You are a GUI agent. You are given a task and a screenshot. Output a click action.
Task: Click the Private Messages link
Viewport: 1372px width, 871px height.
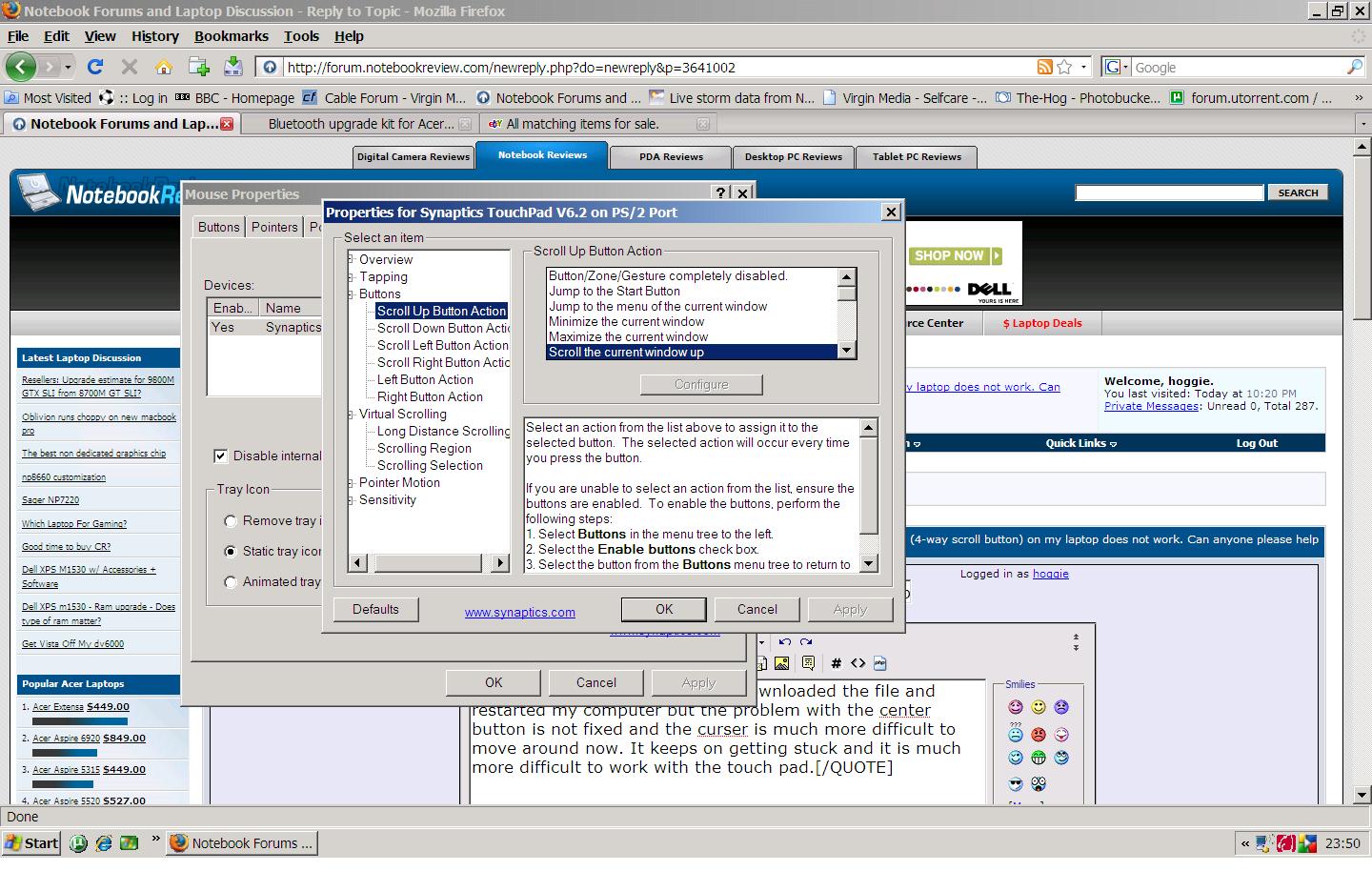[x=1151, y=406]
